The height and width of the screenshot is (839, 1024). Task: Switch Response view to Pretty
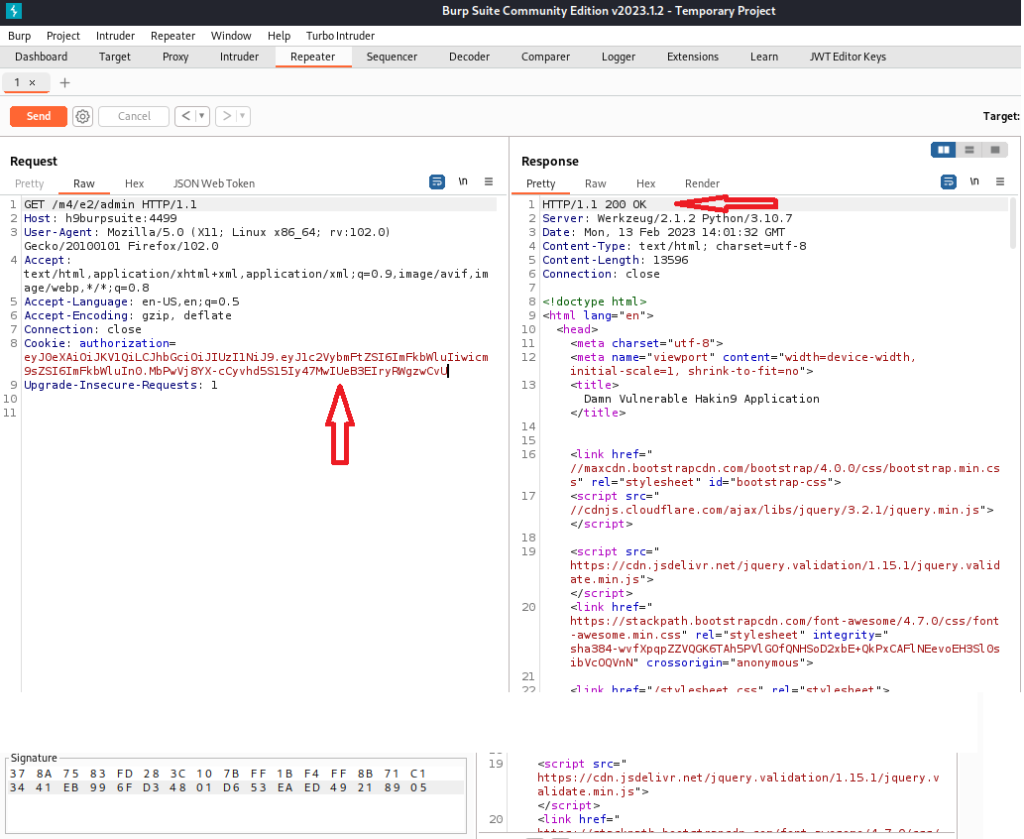coord(541,183)
